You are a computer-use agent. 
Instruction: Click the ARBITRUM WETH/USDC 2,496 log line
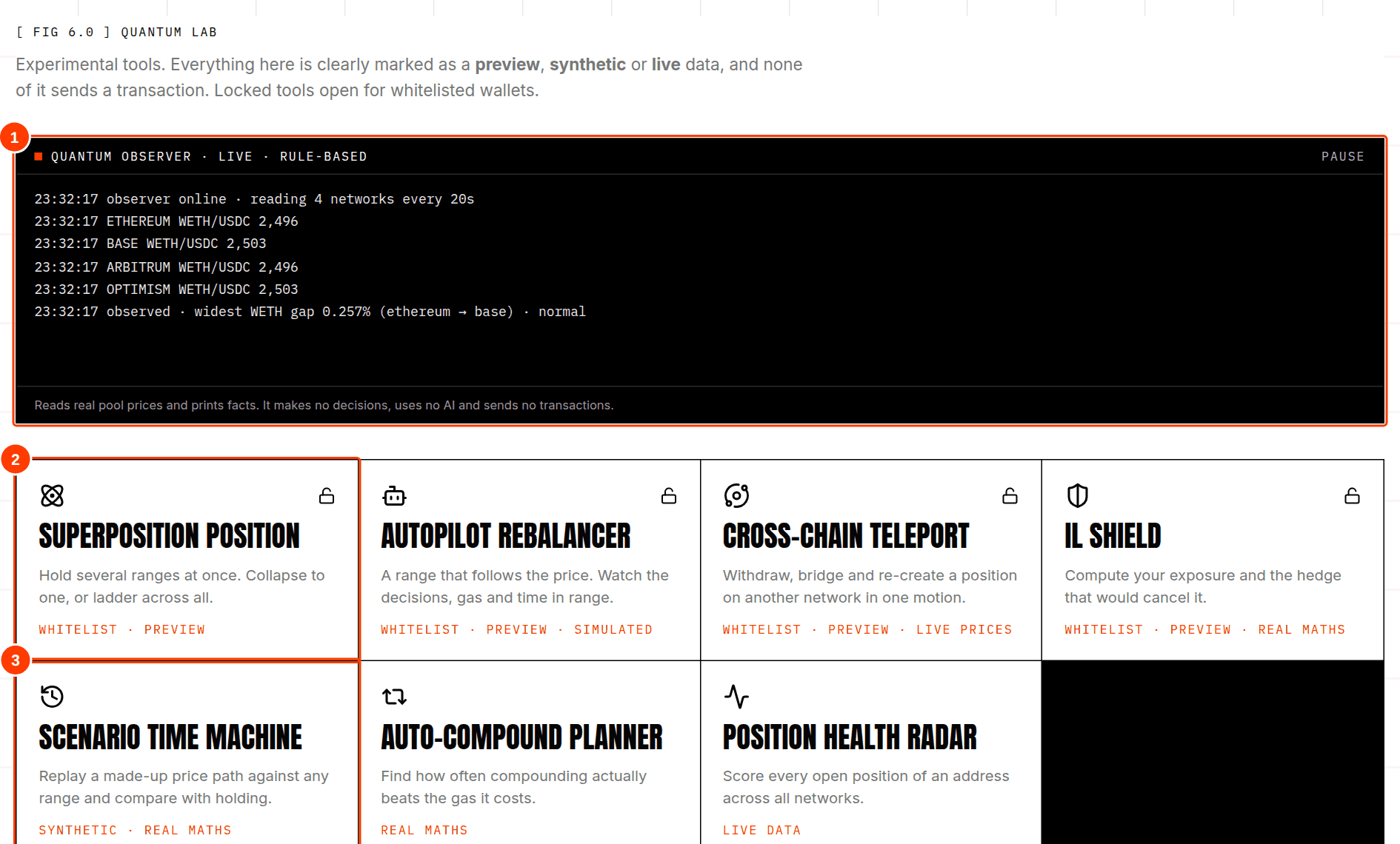coord(166,267)
